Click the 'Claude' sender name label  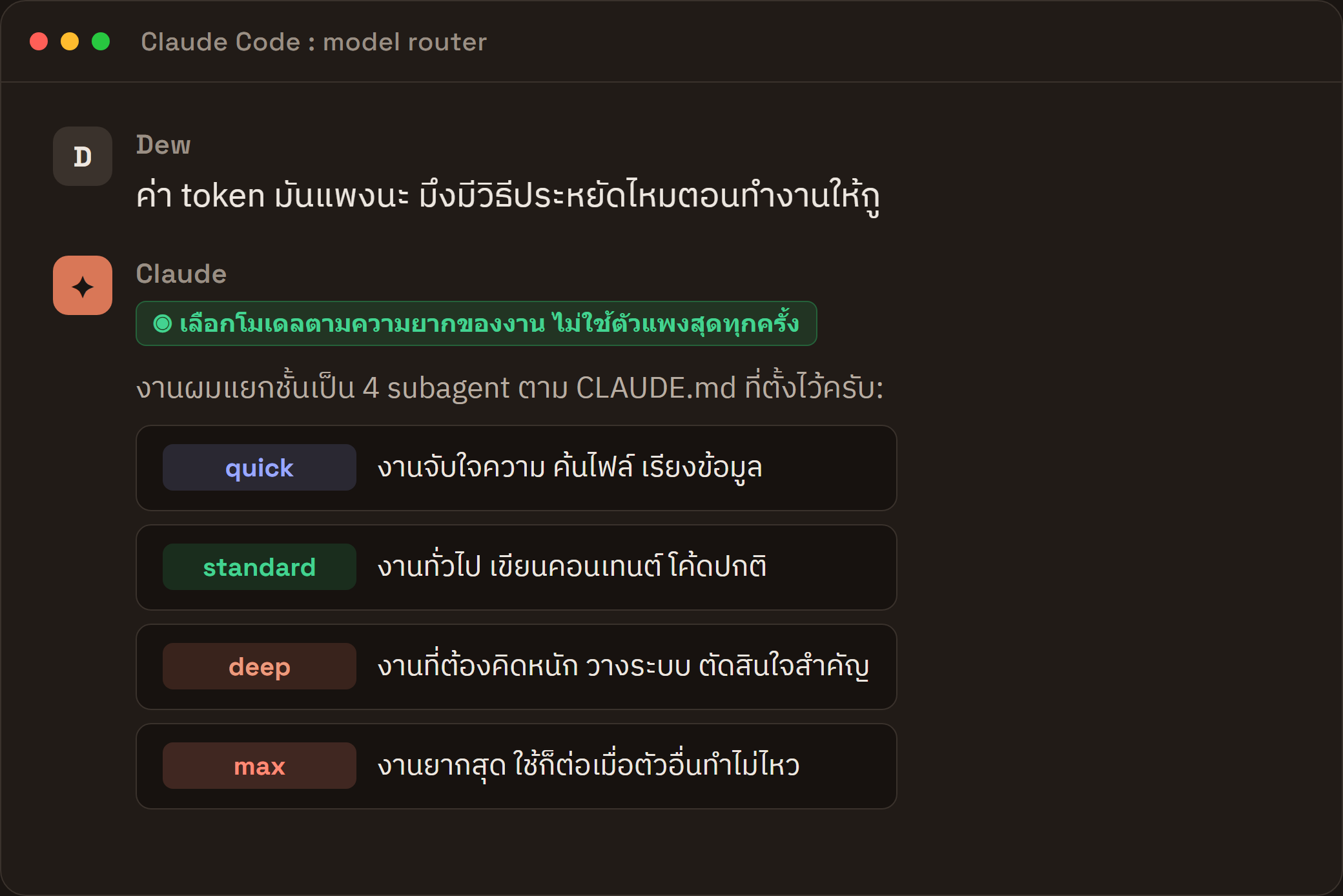[181, 274]
